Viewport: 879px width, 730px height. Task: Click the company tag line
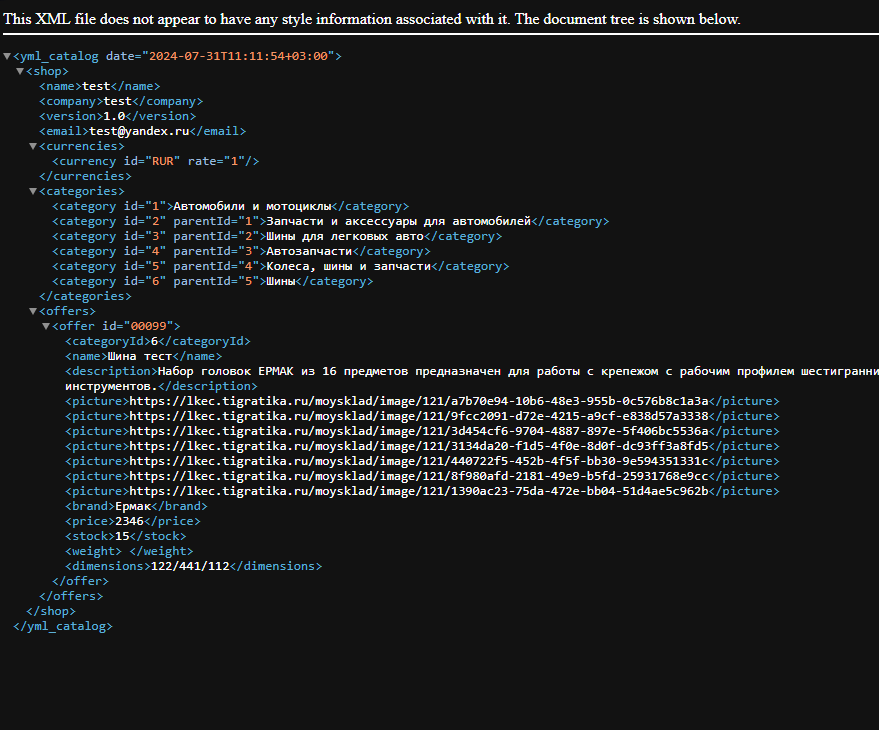pyautogui.click(x=121, y=101)
